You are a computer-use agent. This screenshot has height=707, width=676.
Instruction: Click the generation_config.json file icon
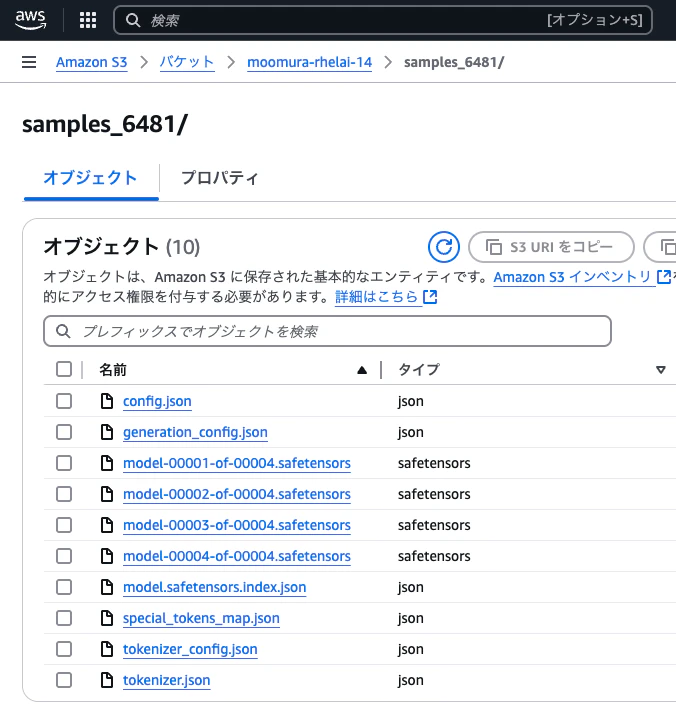(107, 432)
